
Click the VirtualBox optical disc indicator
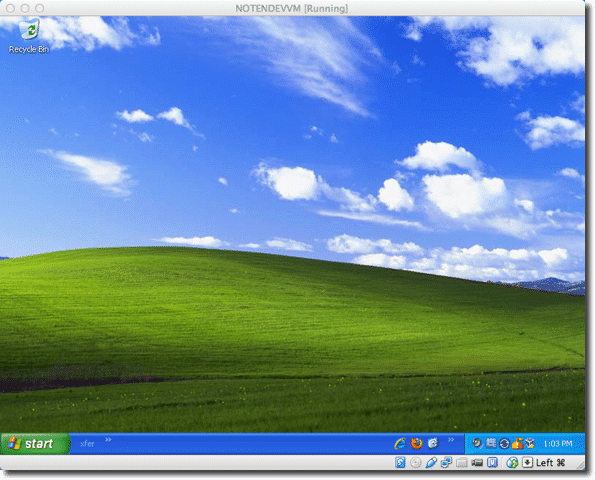point(416,463)
